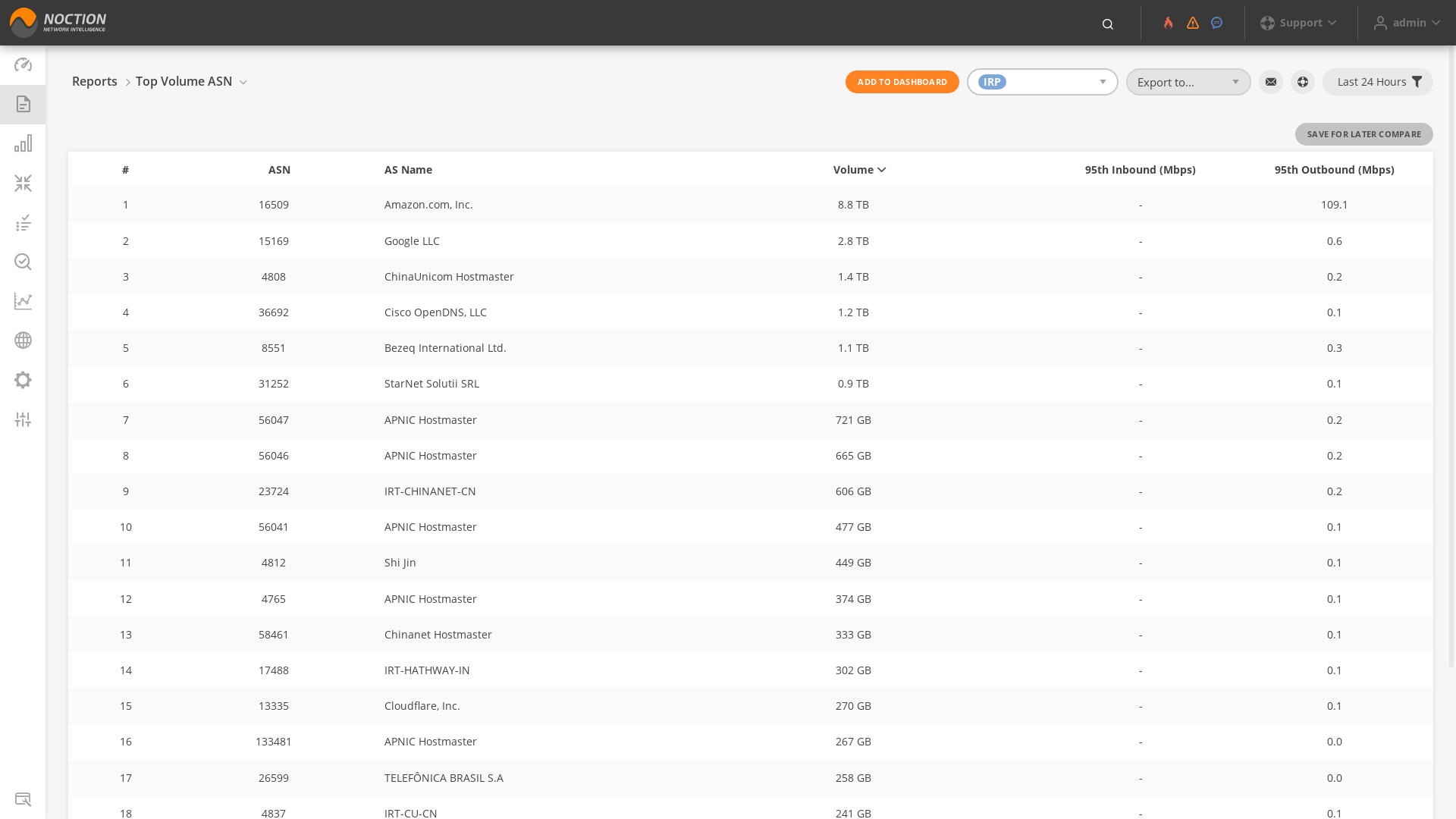Click the 477 GB volume value
This screenshot has height=819, width=1456.
(x=853, y=527)
